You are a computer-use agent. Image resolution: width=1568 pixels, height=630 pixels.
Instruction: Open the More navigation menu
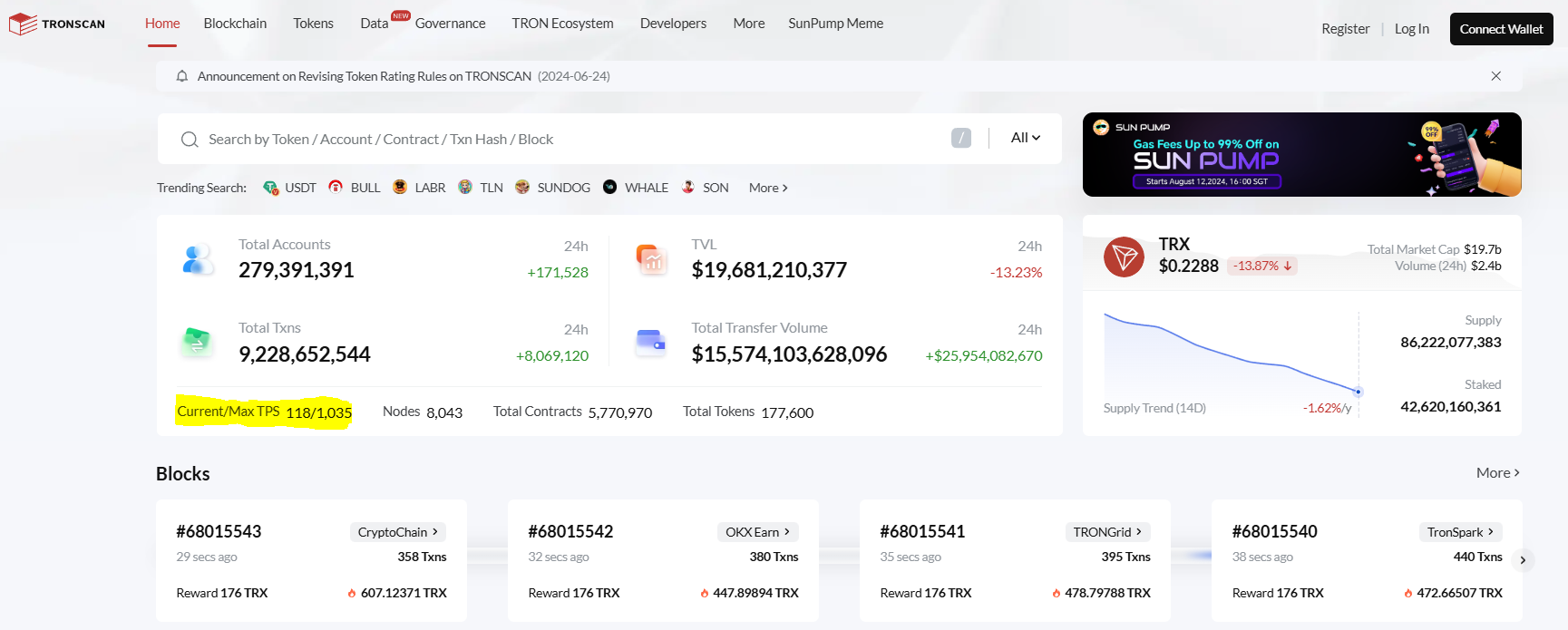click(x=748, y=24)
